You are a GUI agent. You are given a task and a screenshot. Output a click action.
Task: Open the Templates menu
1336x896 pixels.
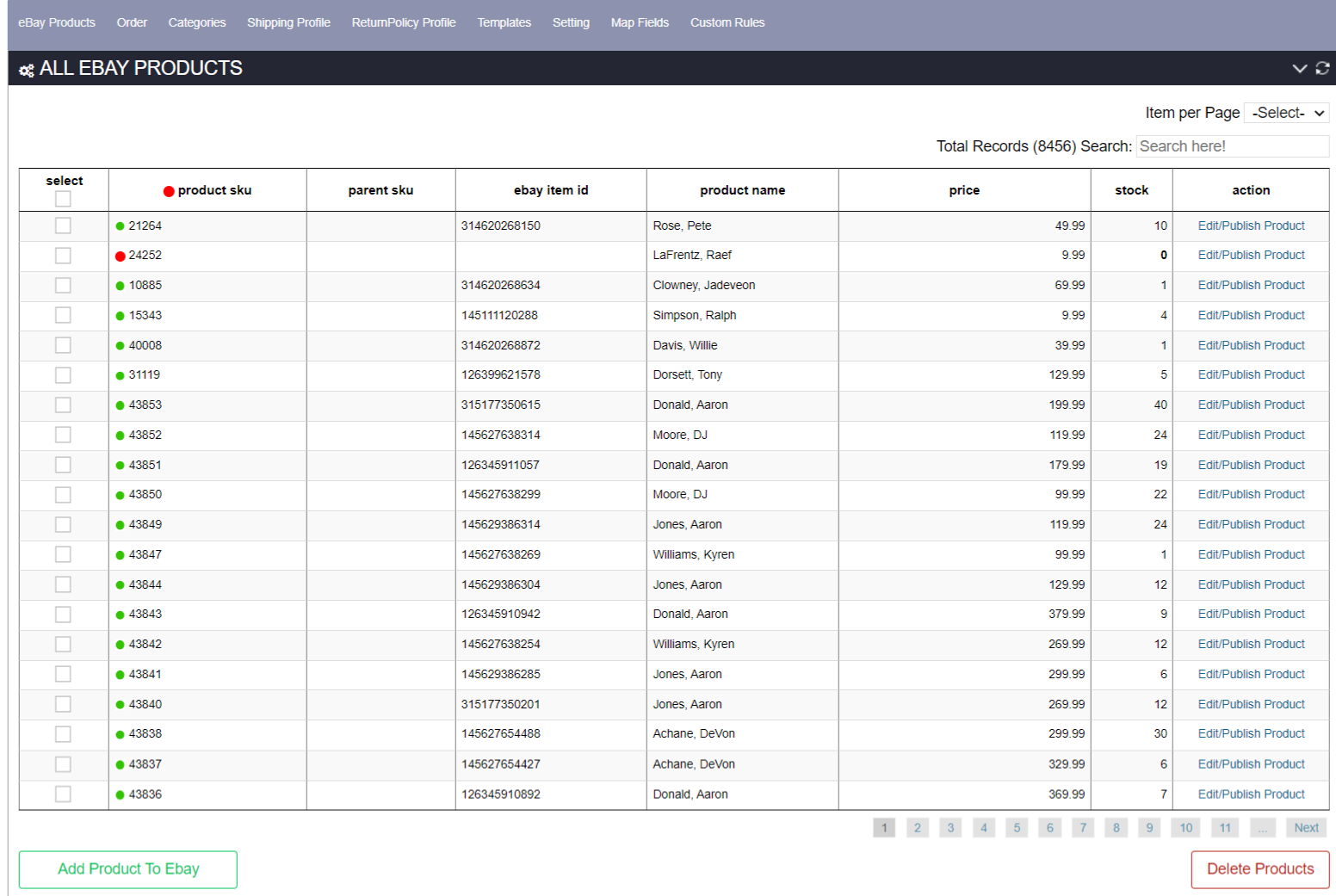tap(504, 22)
